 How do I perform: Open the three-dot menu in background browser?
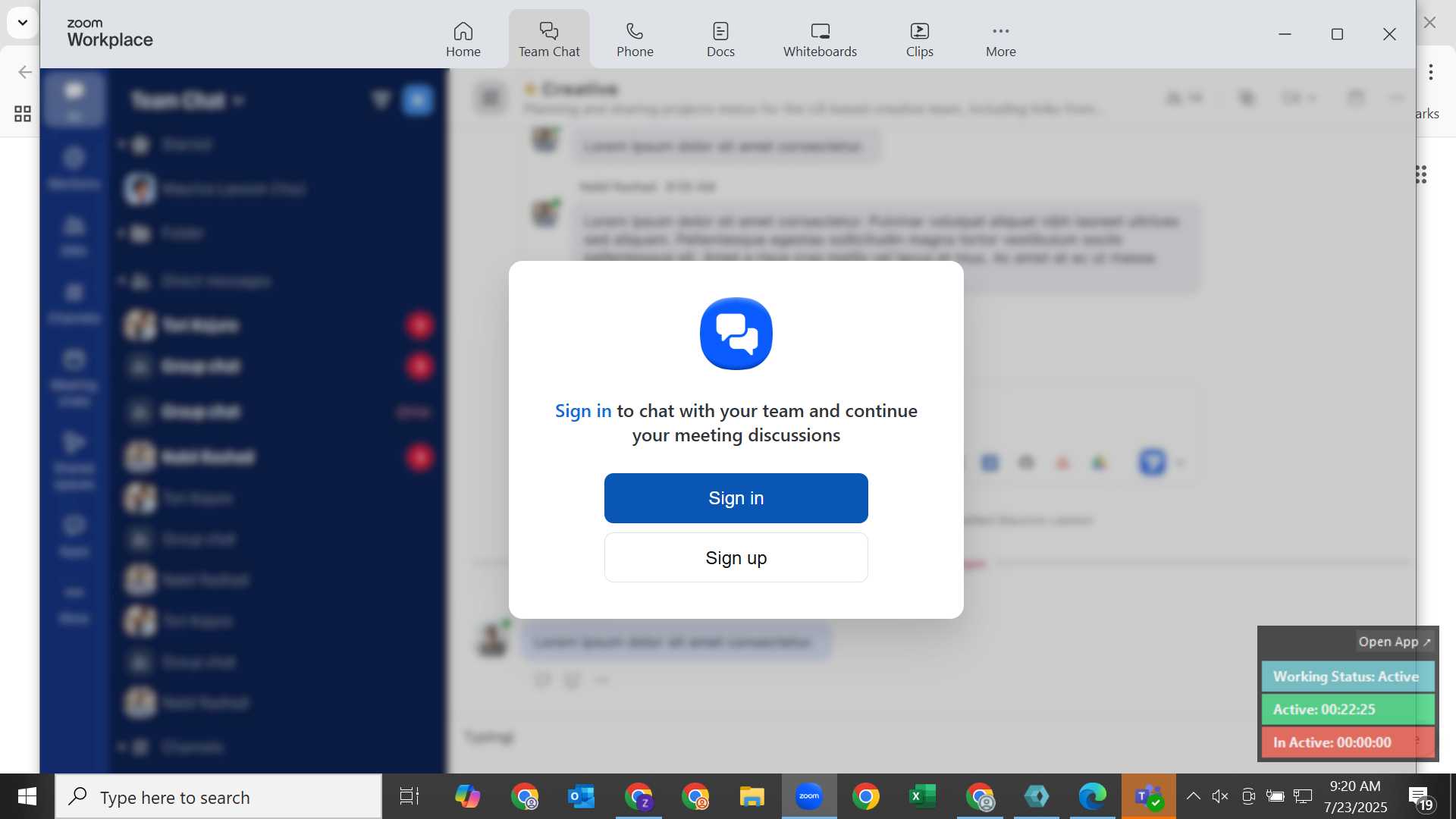[1430, 72]
